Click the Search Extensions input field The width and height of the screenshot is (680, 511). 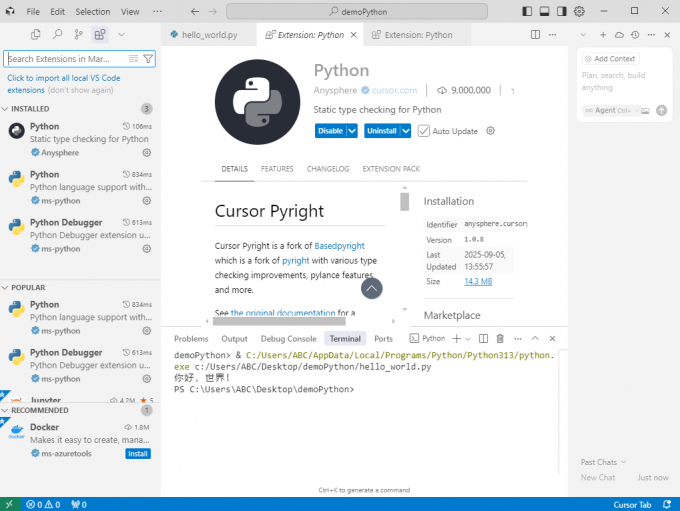(x=70, y=59)
